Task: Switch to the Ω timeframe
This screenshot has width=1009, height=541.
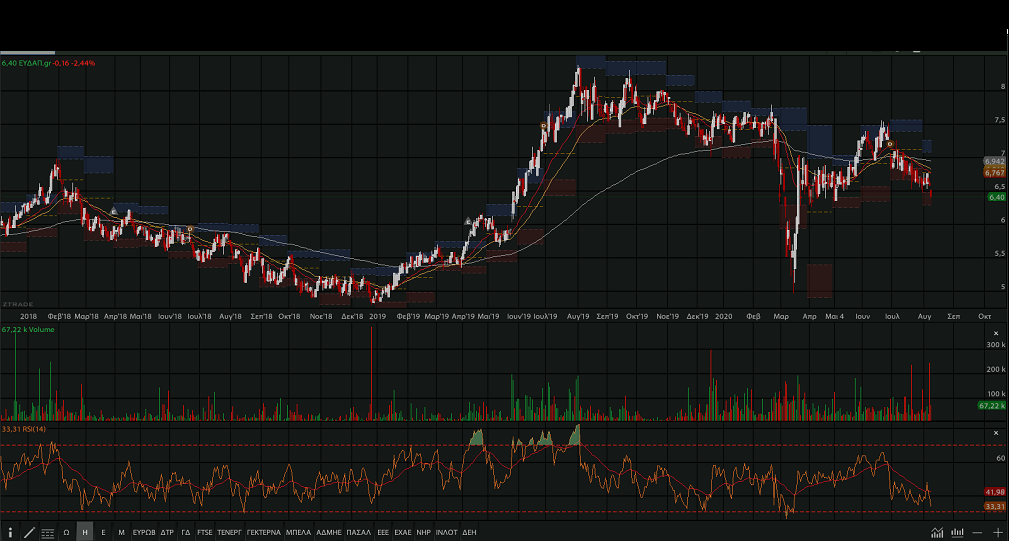Action: pos(66,533)
